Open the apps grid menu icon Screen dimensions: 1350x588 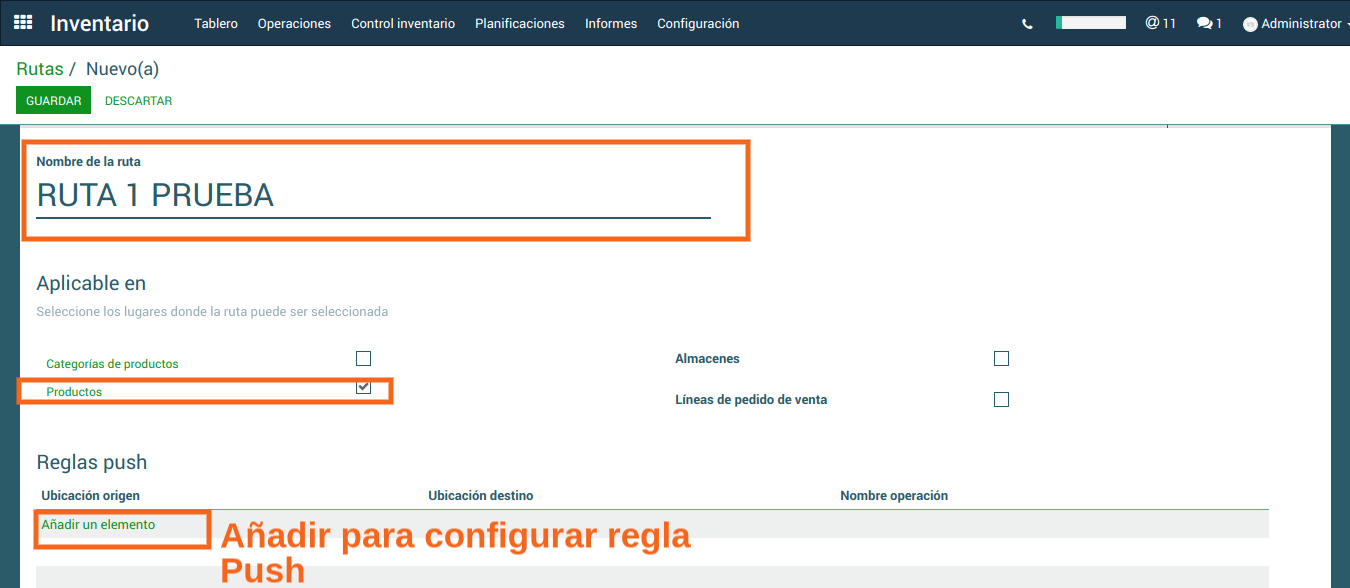coord(23,22)
